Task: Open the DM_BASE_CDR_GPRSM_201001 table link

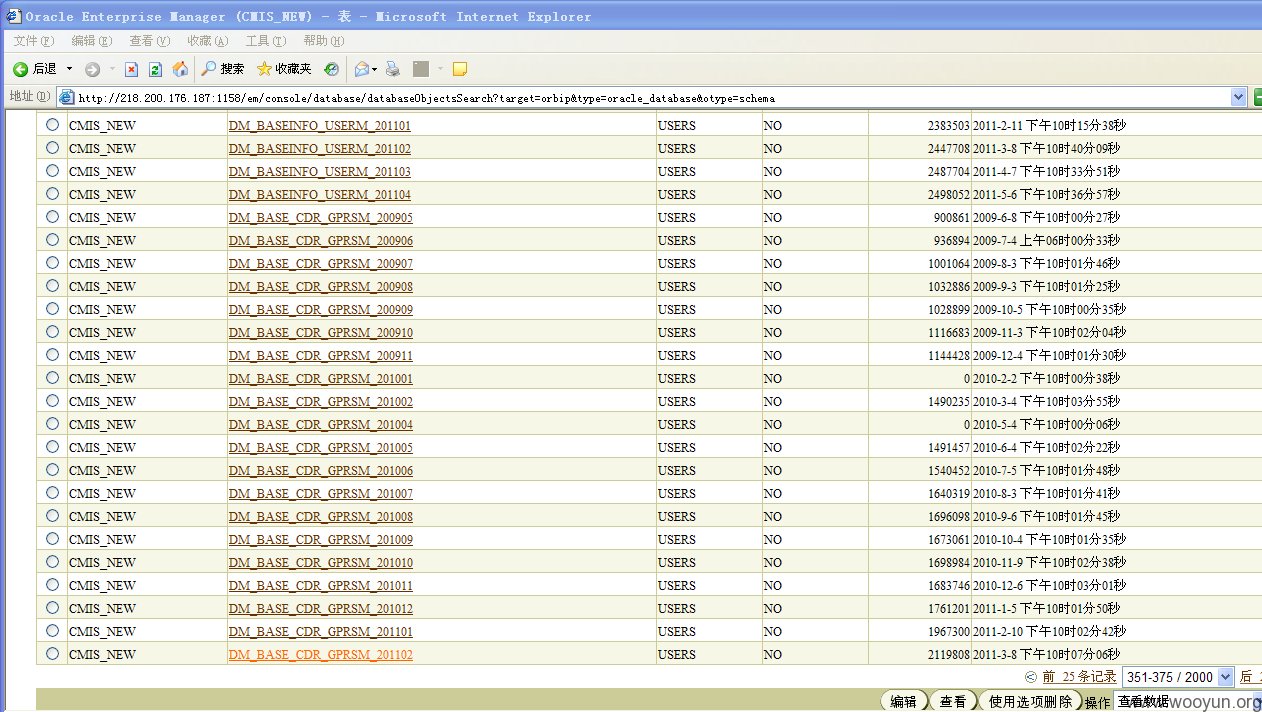Action: click(321, 379)
